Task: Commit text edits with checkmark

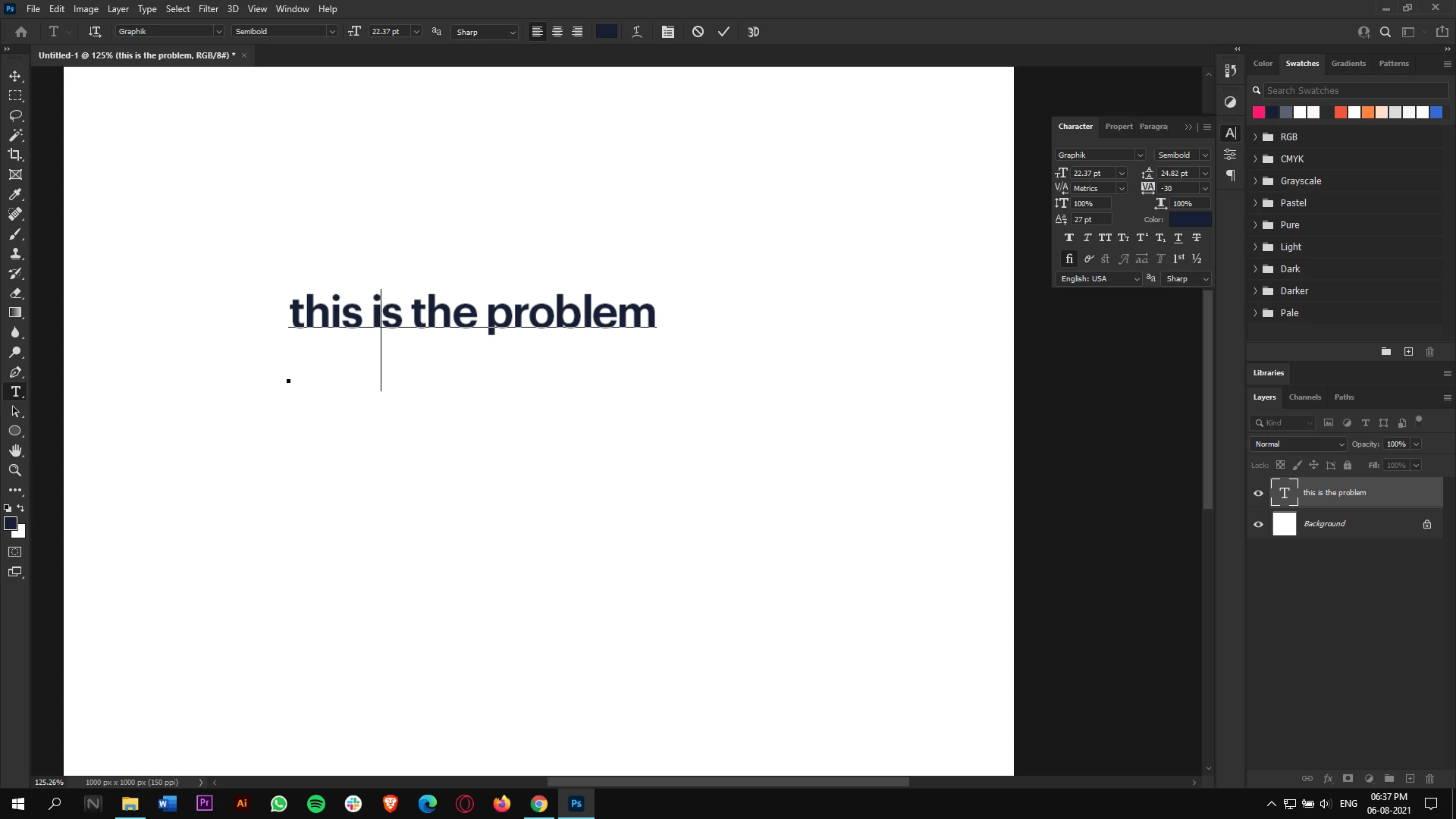Action: 724,32
